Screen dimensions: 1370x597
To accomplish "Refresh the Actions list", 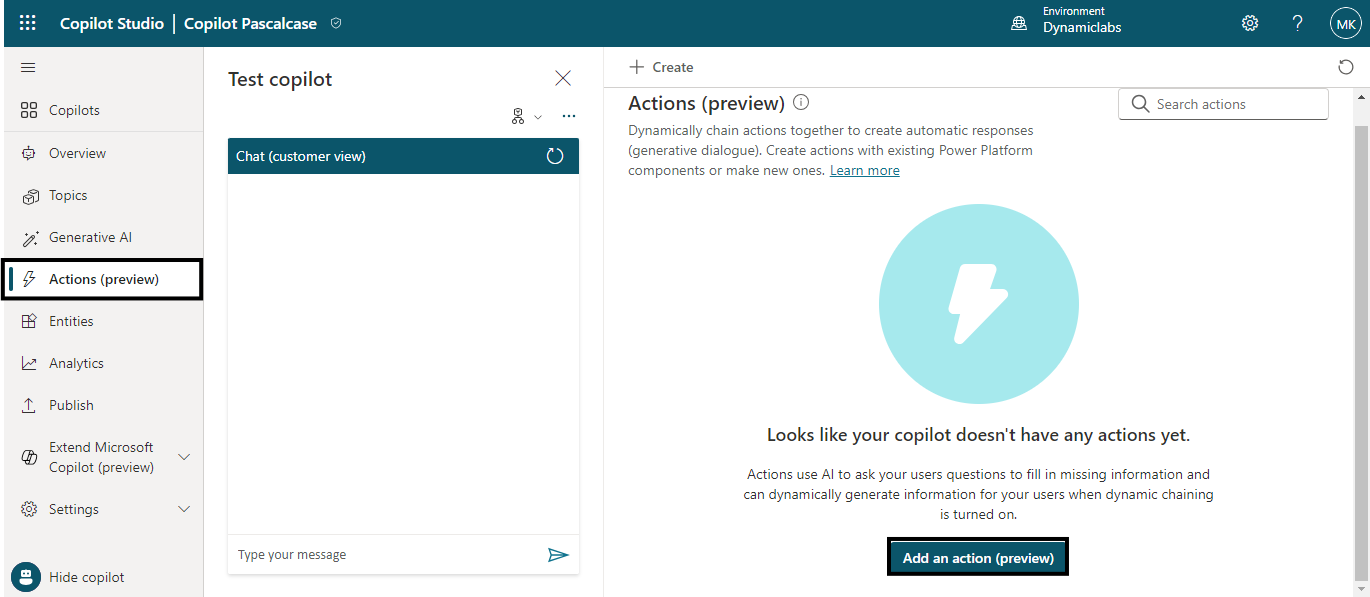I will pos(1345,67).
